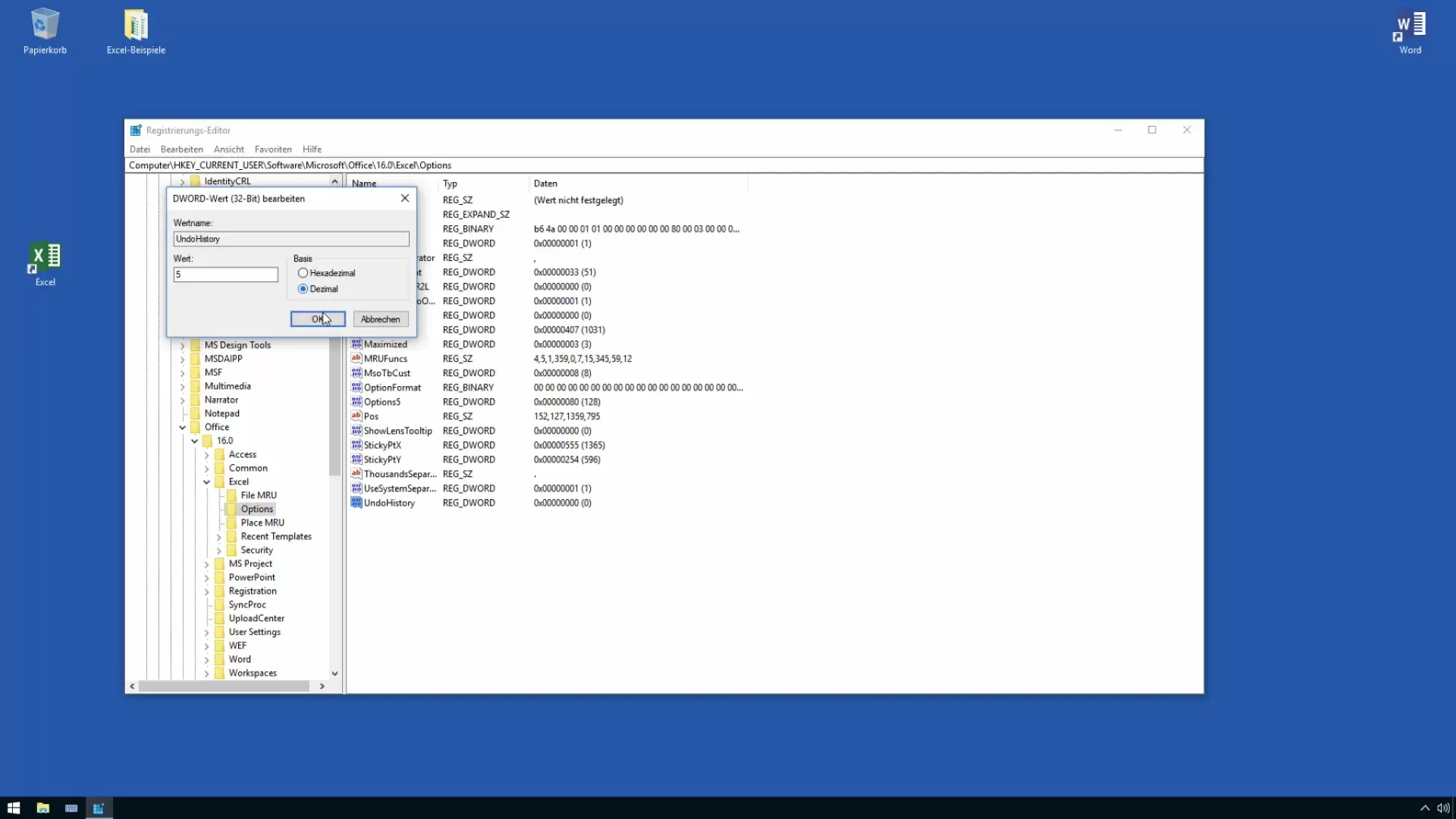Open the Ansicht menu
This screenshot has width=1456, height=819.
tap(228, 149)
